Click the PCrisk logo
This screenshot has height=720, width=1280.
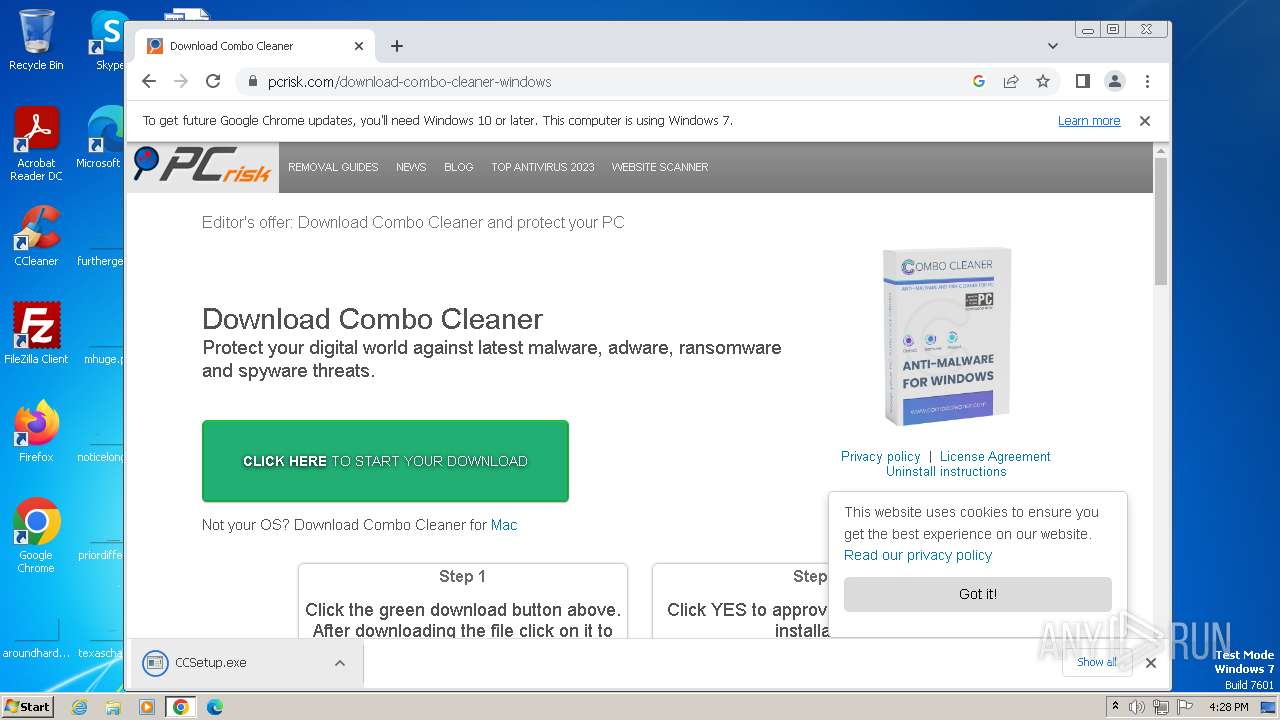202,165
